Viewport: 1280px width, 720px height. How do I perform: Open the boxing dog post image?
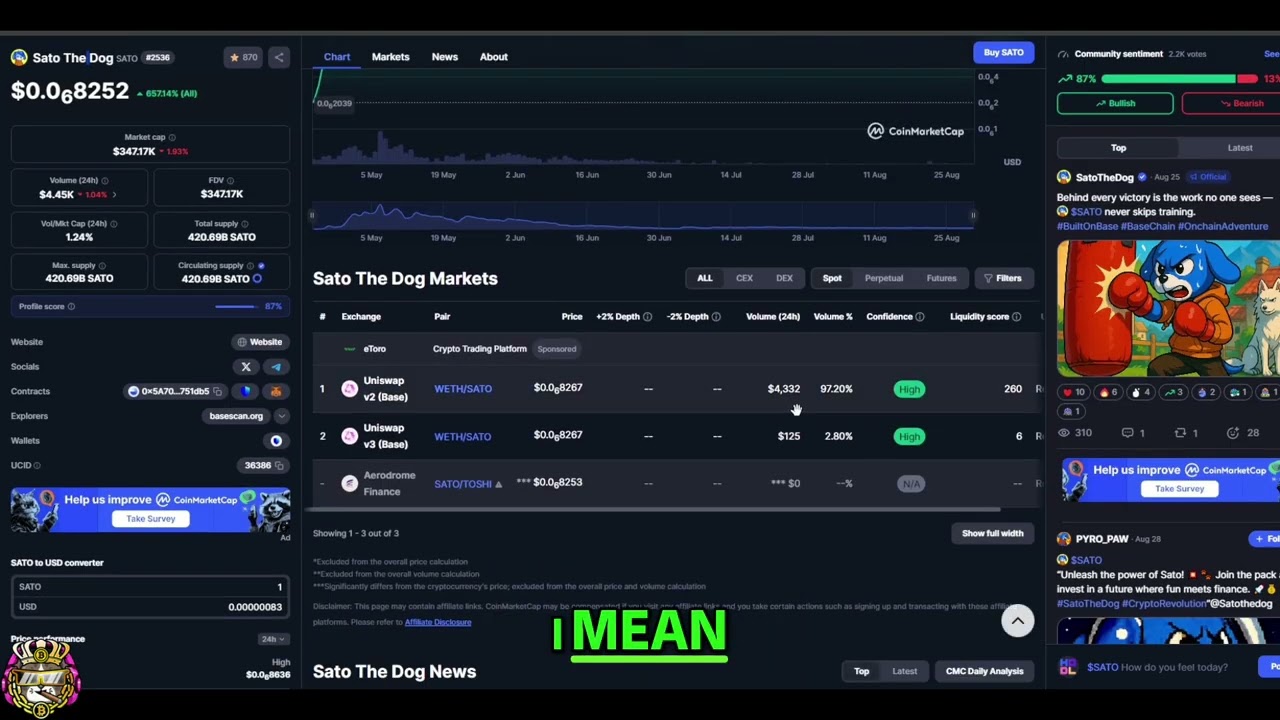1168,309
